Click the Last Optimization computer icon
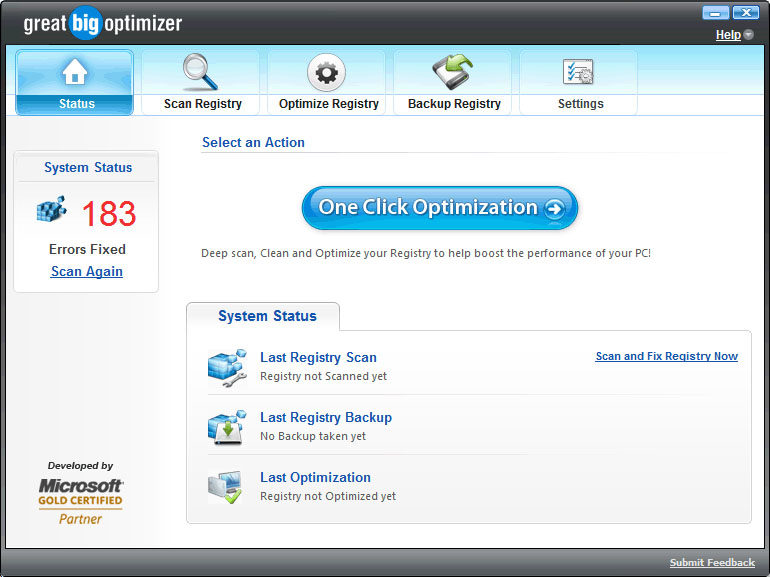Image resolution: width=770 pixels, height=577 pixels. [x=225, y=487]
